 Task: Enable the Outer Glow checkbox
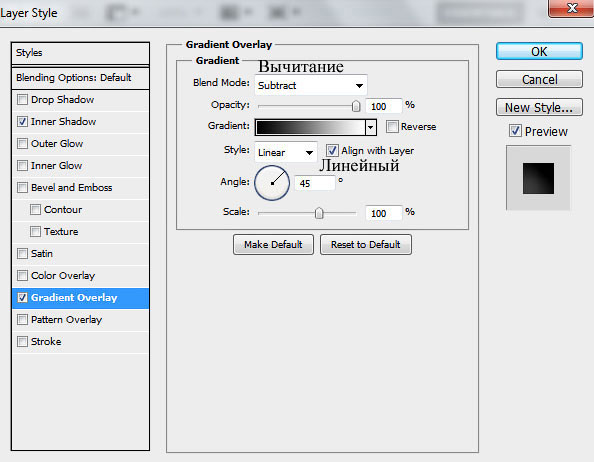22,144
